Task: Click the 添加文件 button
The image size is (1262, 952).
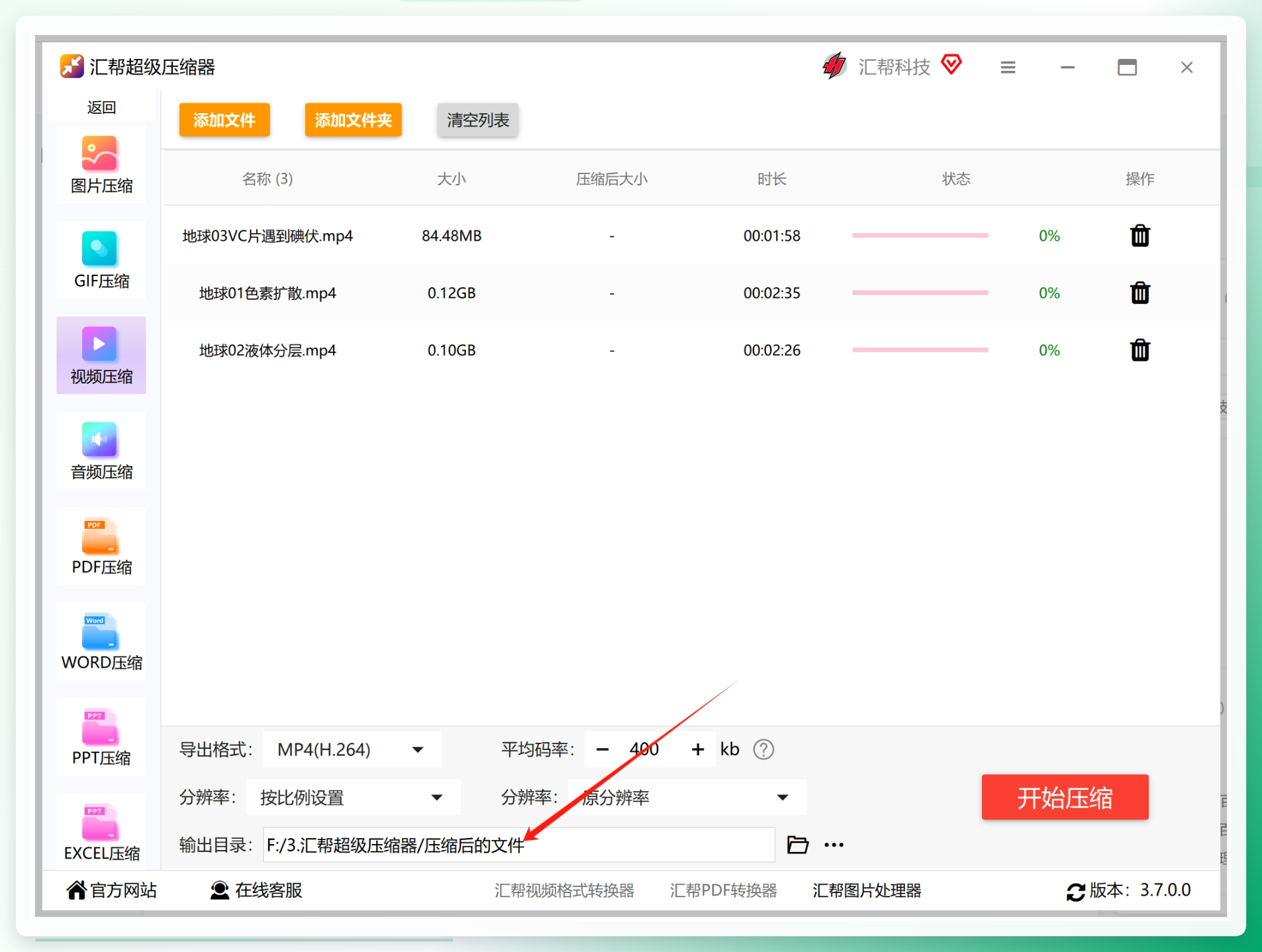Action: (224, 120)
